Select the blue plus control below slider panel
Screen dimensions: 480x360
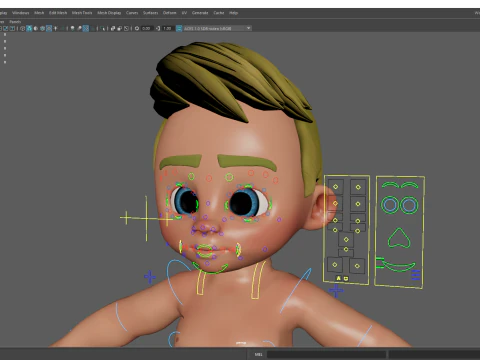(x=336, y=291)
